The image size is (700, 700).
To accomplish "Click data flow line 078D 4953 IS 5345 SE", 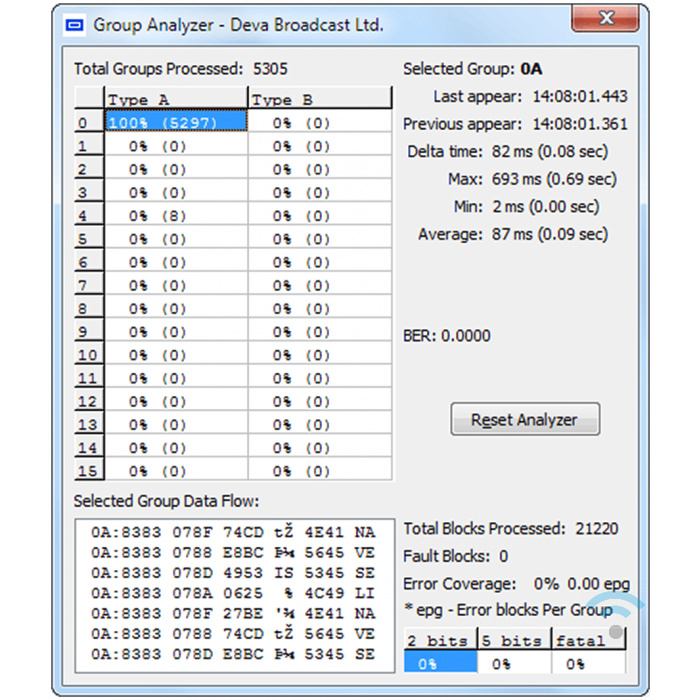I will pyautogui.click(x=233, y=572).
